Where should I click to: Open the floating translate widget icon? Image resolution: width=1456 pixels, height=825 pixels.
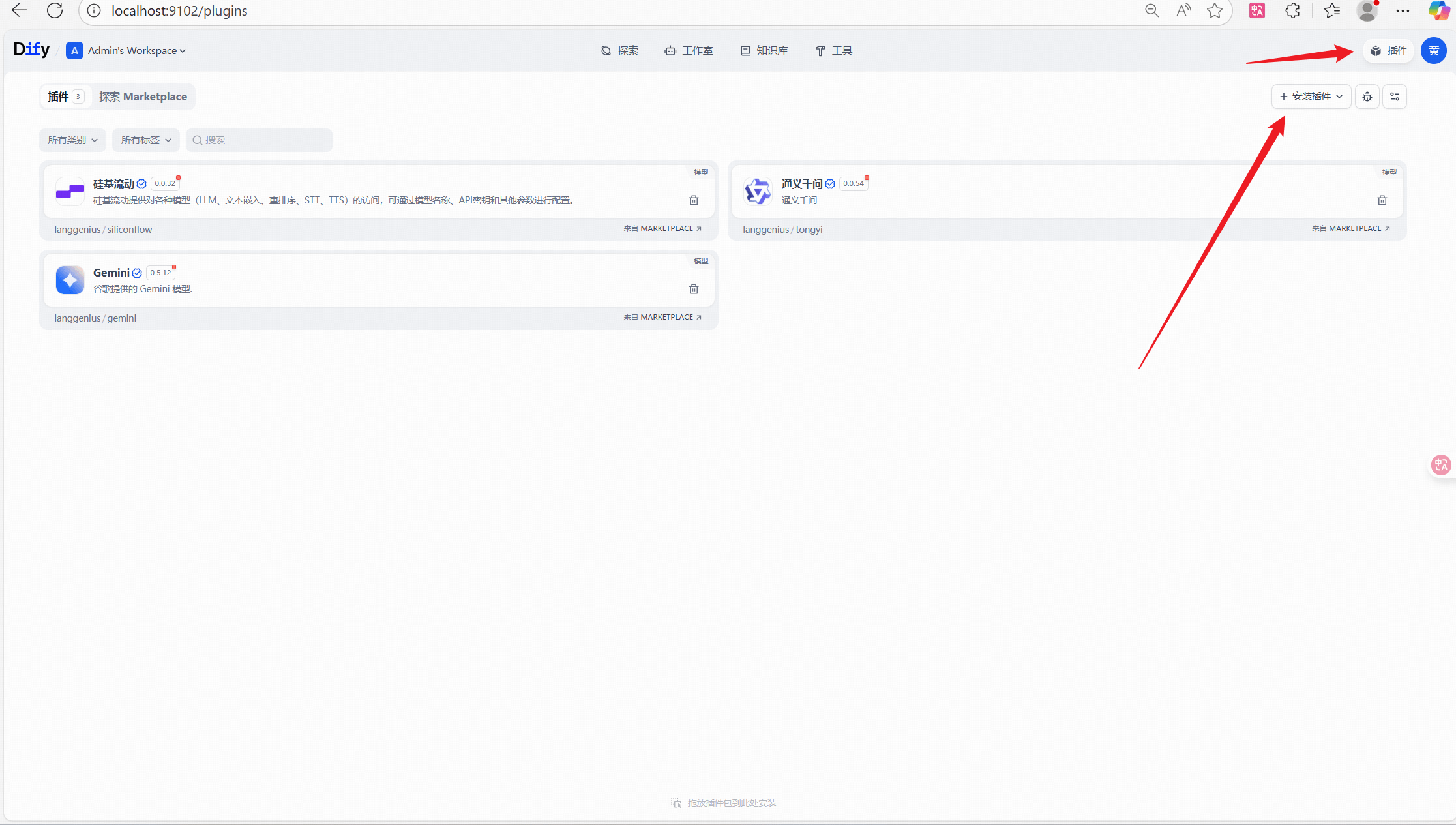(1440, 464)
